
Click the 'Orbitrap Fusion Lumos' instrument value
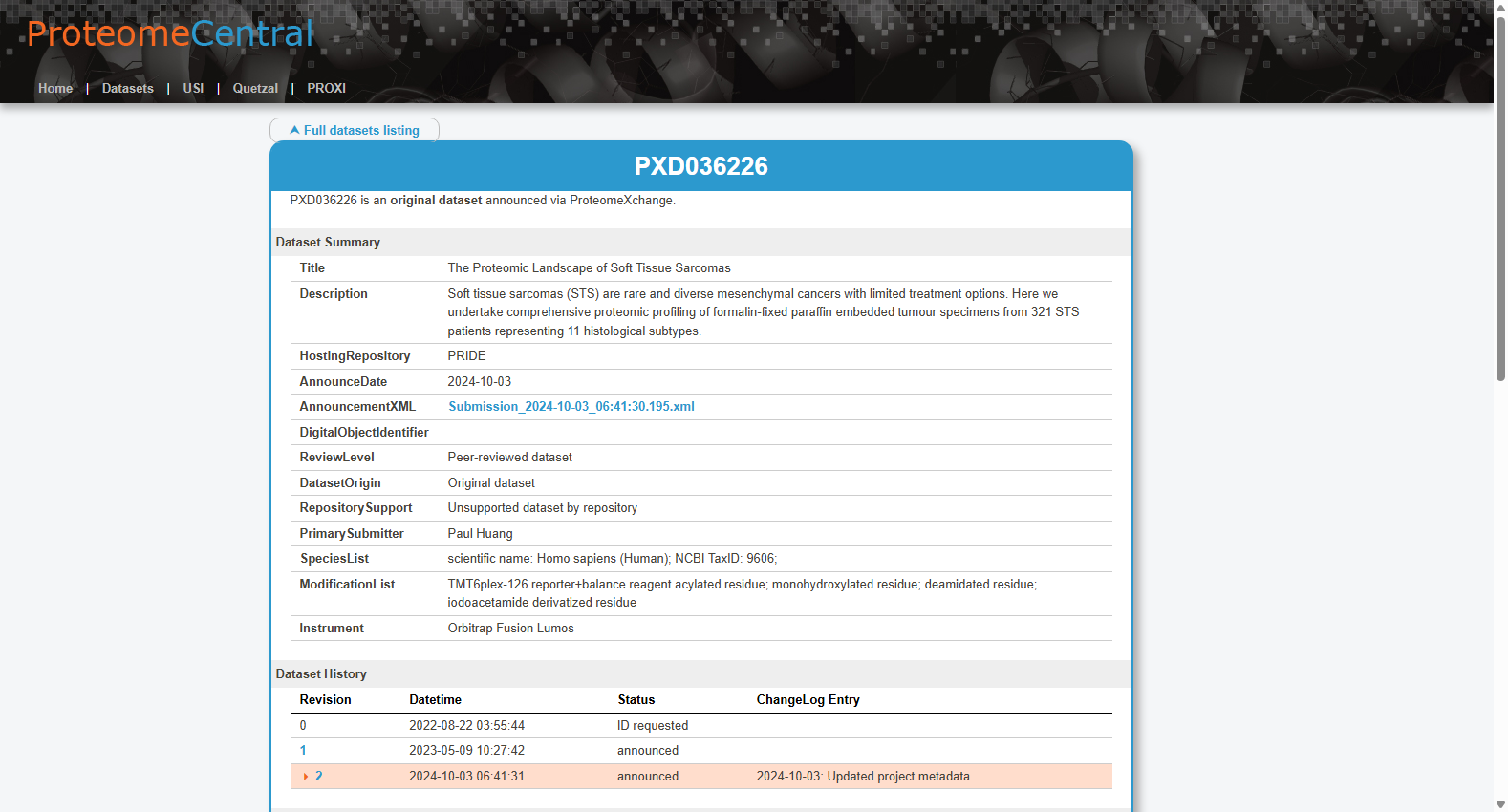coord(511,628)
